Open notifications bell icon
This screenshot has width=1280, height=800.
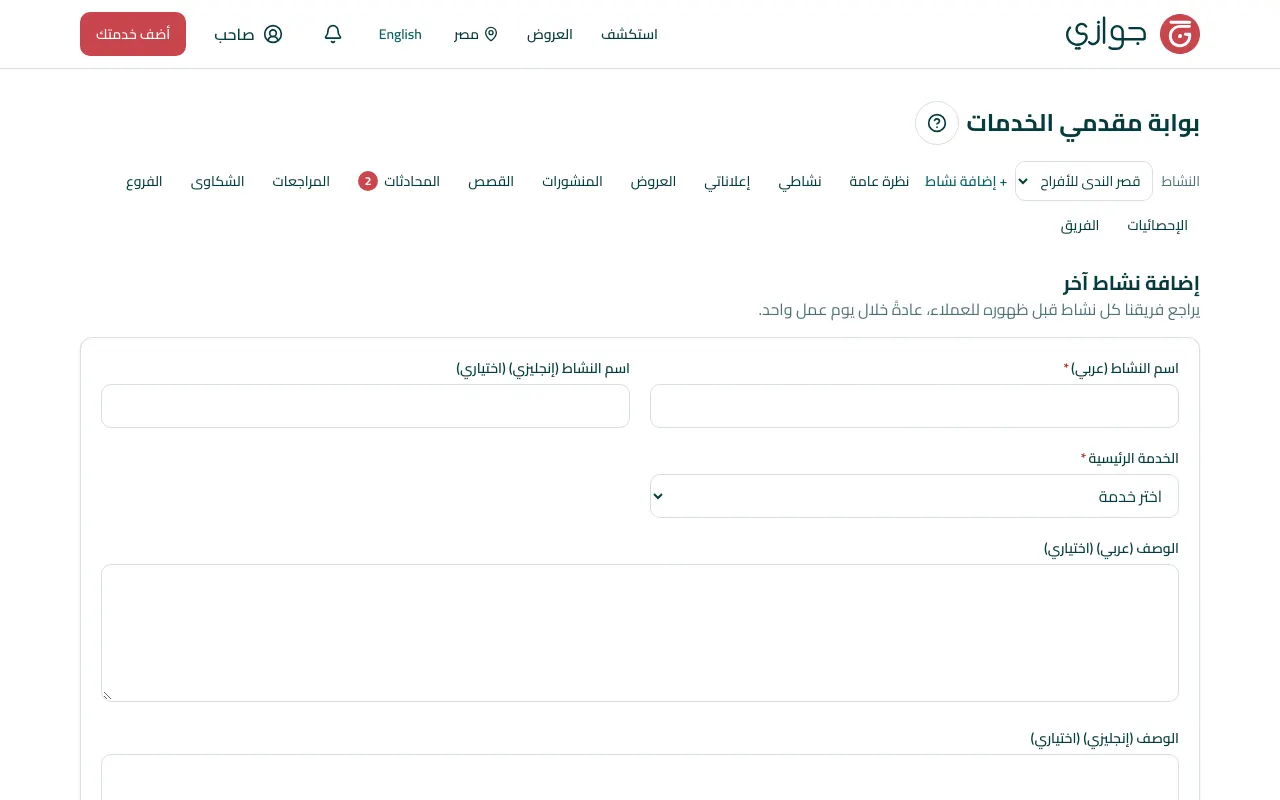point(333,34)
